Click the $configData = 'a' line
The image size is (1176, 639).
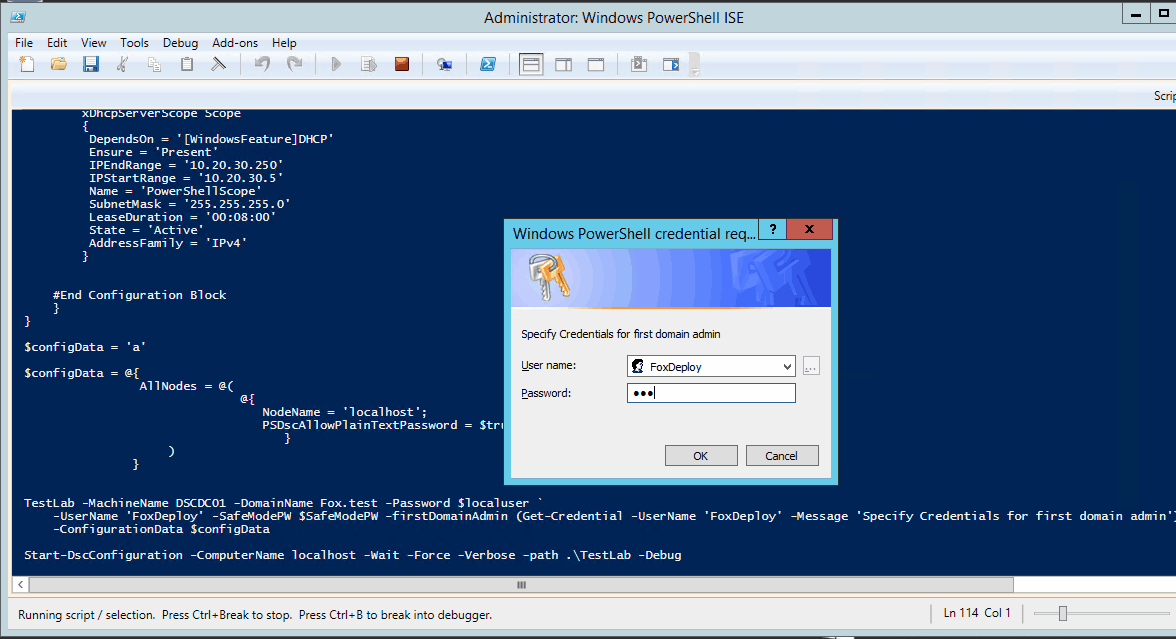tap(85, 346)
